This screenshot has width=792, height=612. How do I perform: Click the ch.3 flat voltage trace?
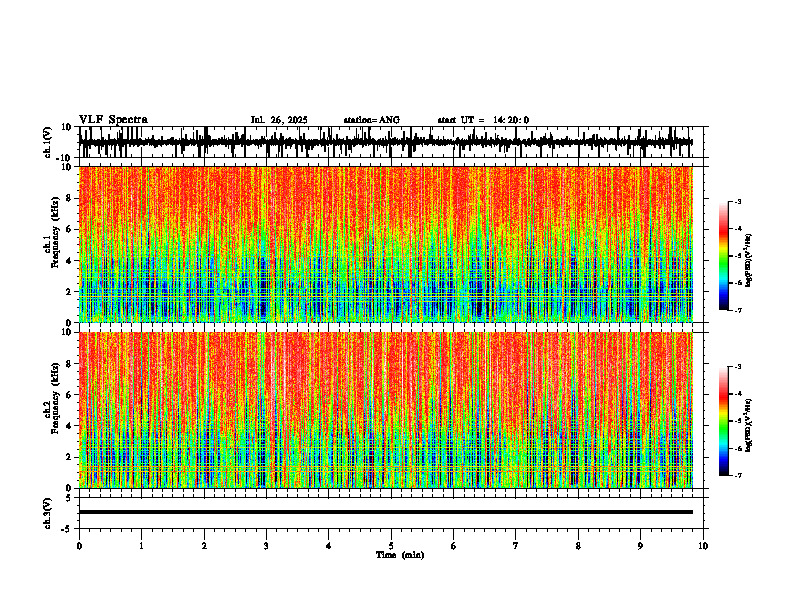pos(386,512)
